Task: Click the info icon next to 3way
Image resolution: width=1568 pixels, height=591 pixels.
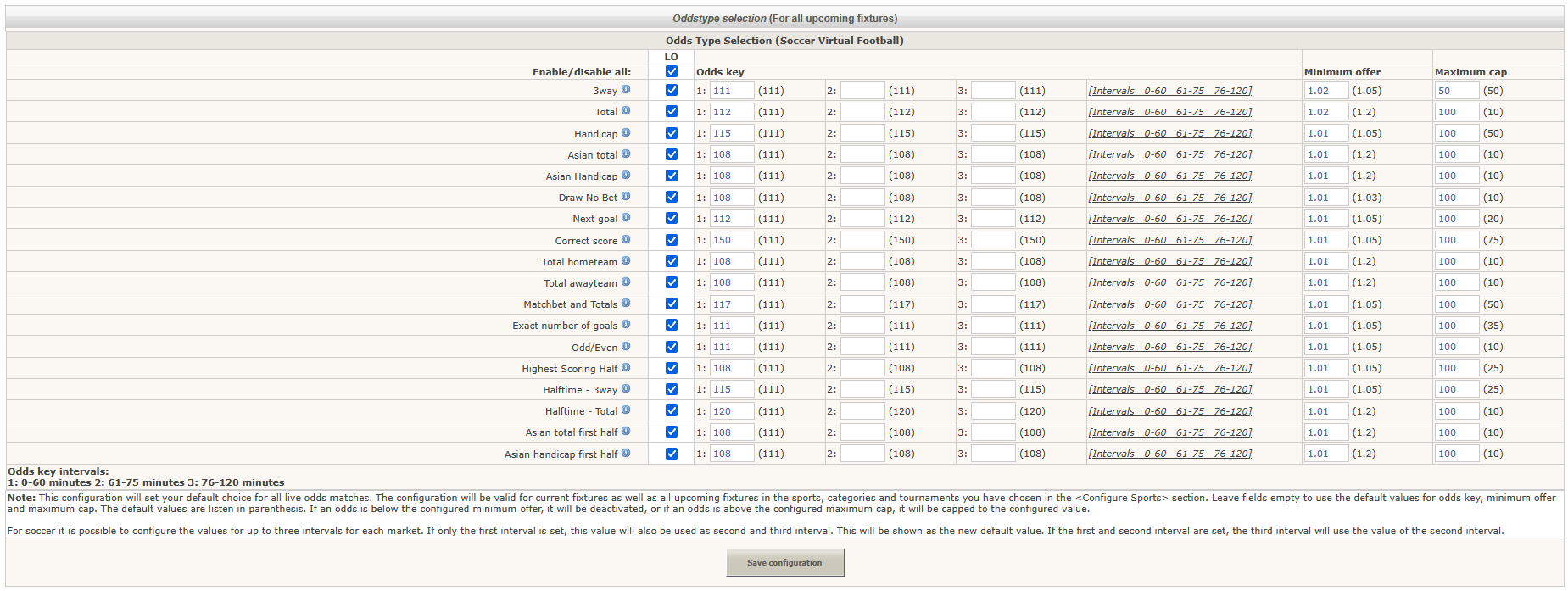Action: click(626, 90)
